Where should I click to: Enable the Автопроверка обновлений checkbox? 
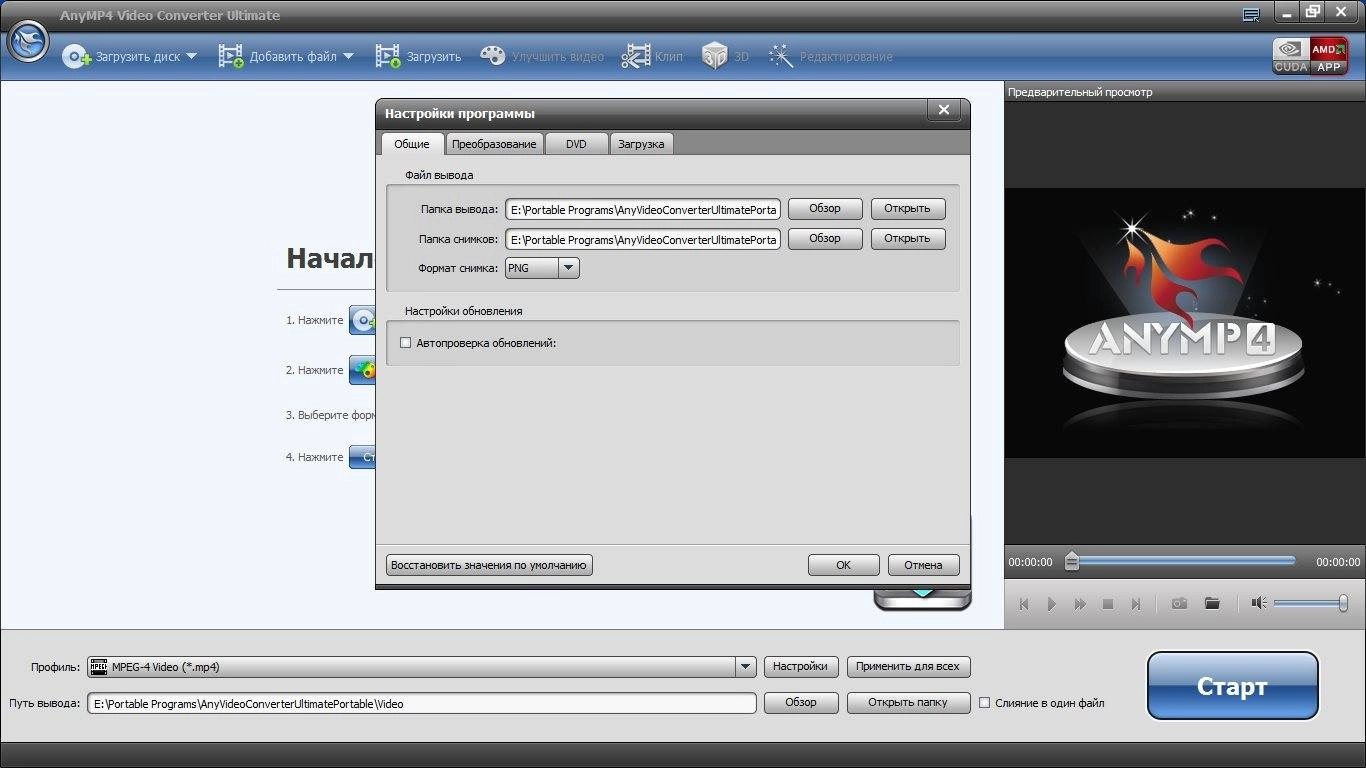click(x=406, y=343)
